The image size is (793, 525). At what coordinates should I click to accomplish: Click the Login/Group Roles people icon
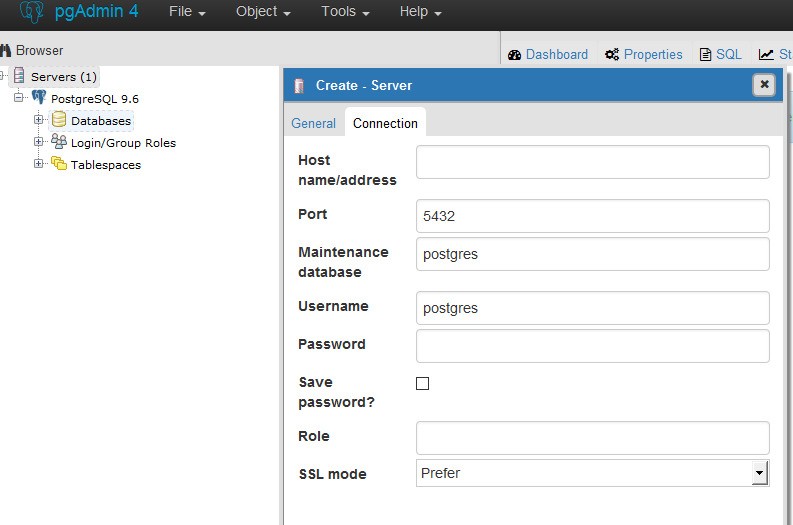tap(59, 142)
